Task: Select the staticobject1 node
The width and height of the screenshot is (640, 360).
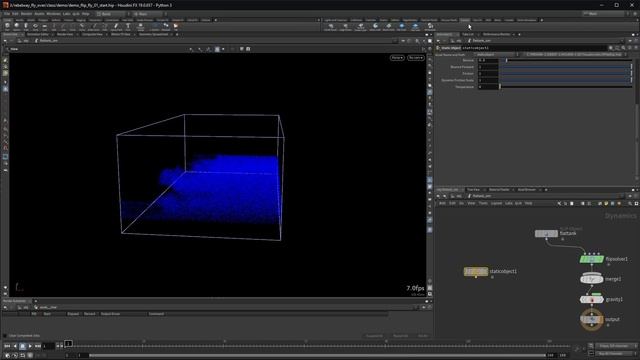Action: pyautogui.click(x=476, y=271)
